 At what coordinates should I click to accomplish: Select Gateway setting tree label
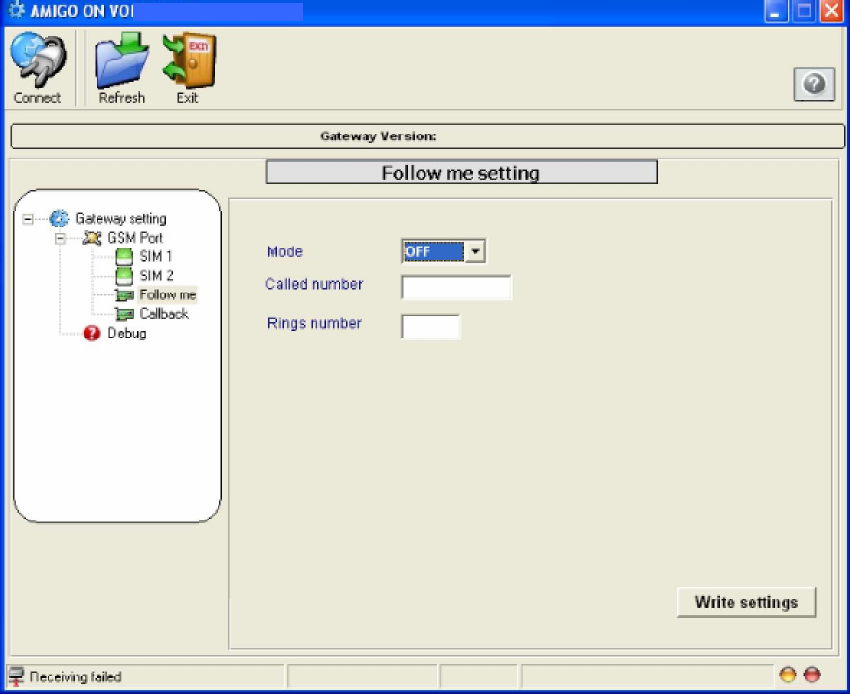[x=121, y=219]
